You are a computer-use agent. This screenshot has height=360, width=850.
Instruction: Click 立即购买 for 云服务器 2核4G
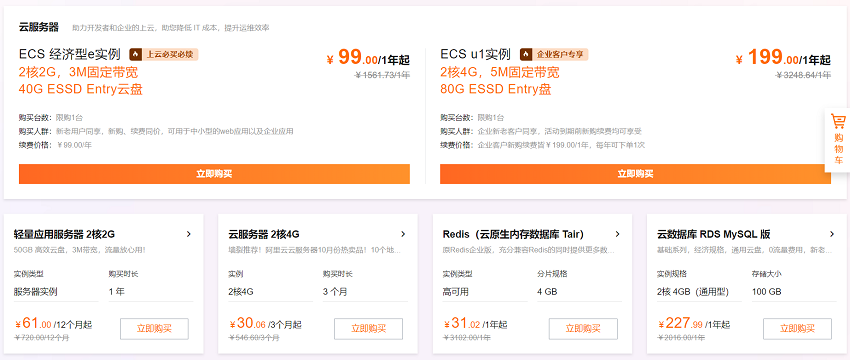tap(369, 329)
